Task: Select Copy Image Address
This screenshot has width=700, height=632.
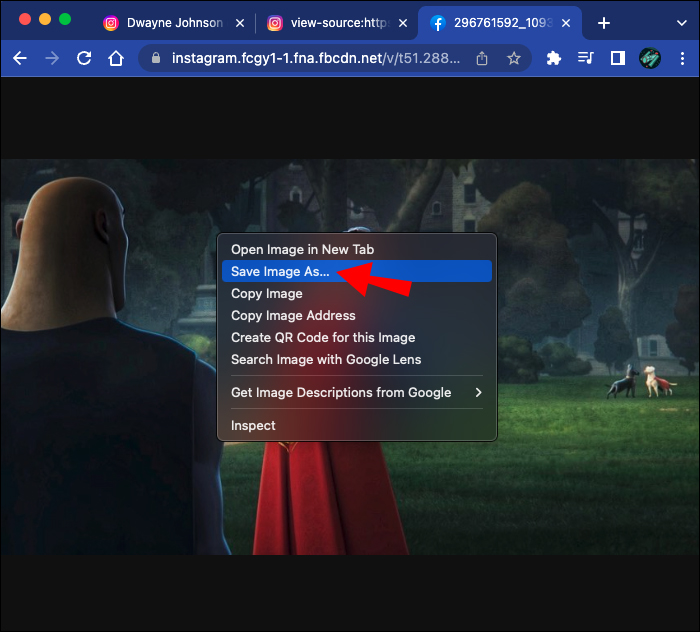Action: tap(357, 315)
